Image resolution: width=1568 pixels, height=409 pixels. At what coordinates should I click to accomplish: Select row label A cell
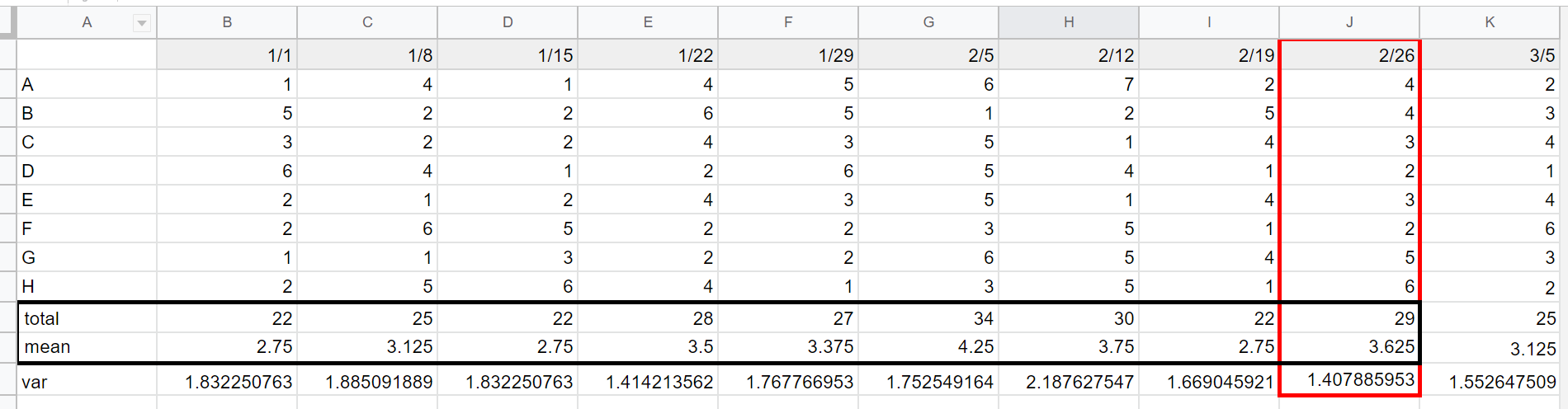click(87, 84)
